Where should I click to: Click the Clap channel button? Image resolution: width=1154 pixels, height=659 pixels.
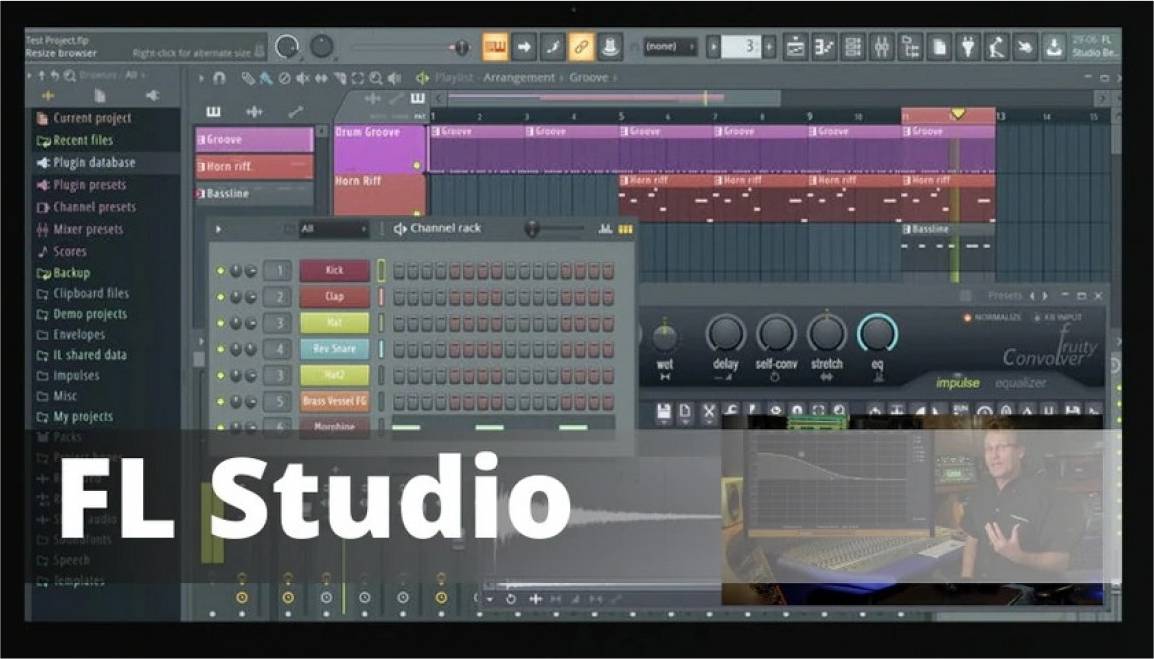334,297
